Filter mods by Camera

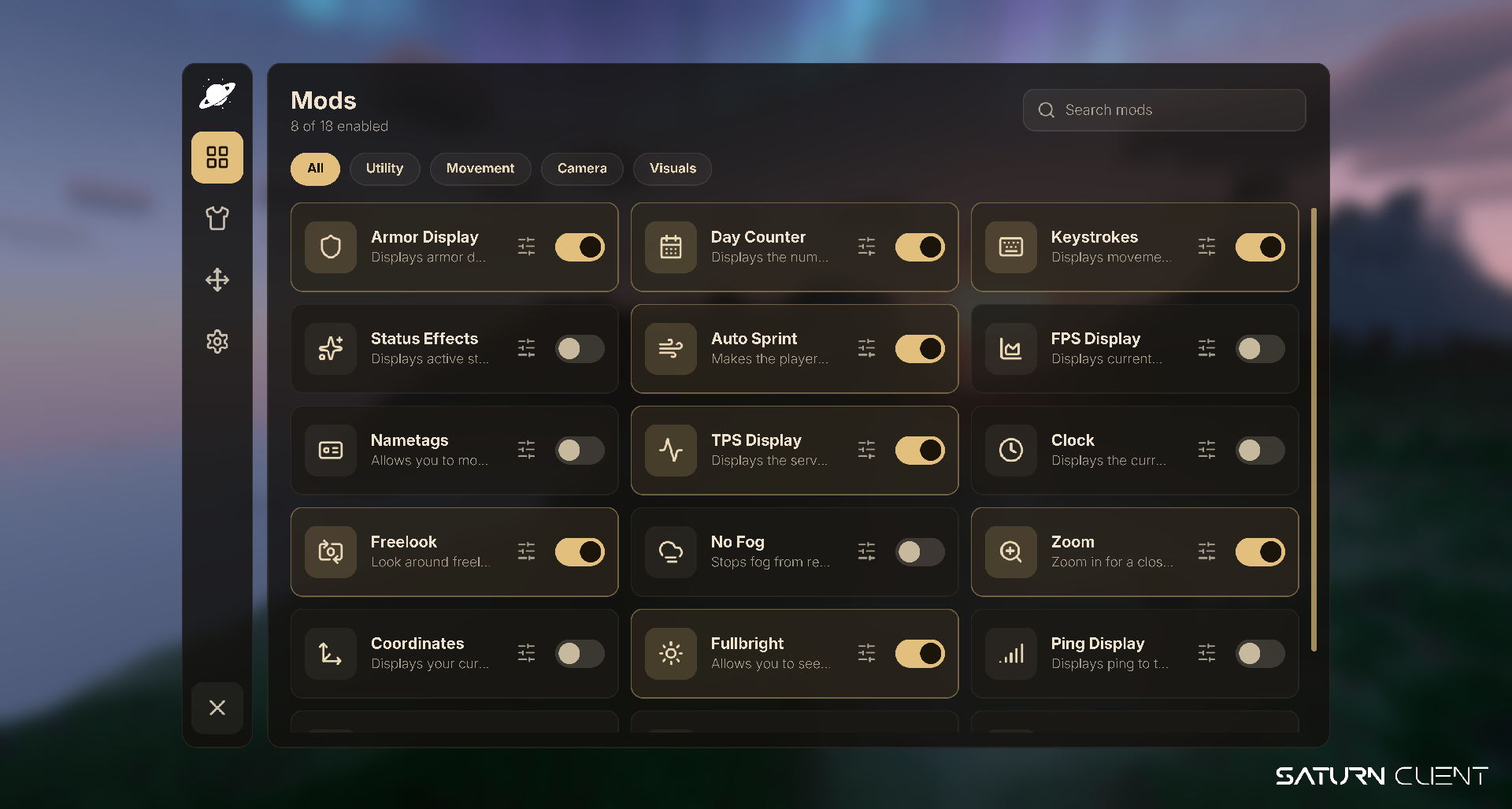click(x=582, y=169)
